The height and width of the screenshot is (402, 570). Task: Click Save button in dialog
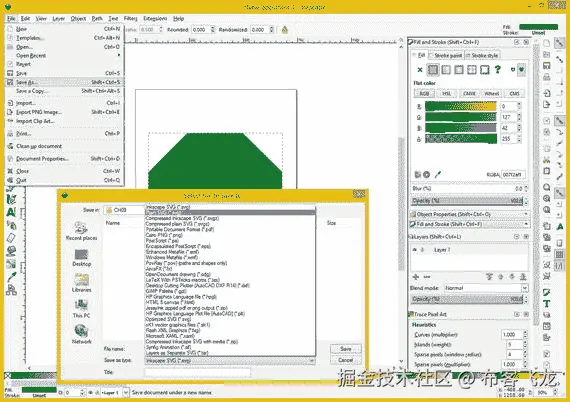point(346,349)
